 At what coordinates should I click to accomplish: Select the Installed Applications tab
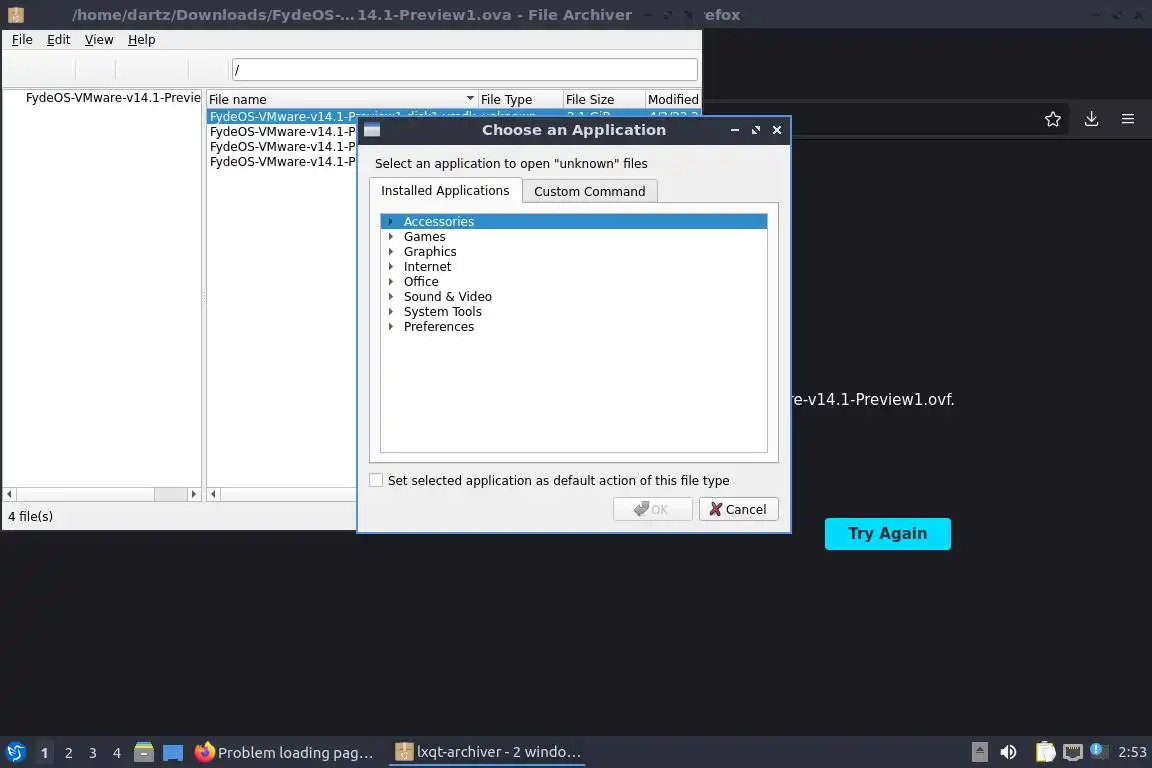click(445, 190)
